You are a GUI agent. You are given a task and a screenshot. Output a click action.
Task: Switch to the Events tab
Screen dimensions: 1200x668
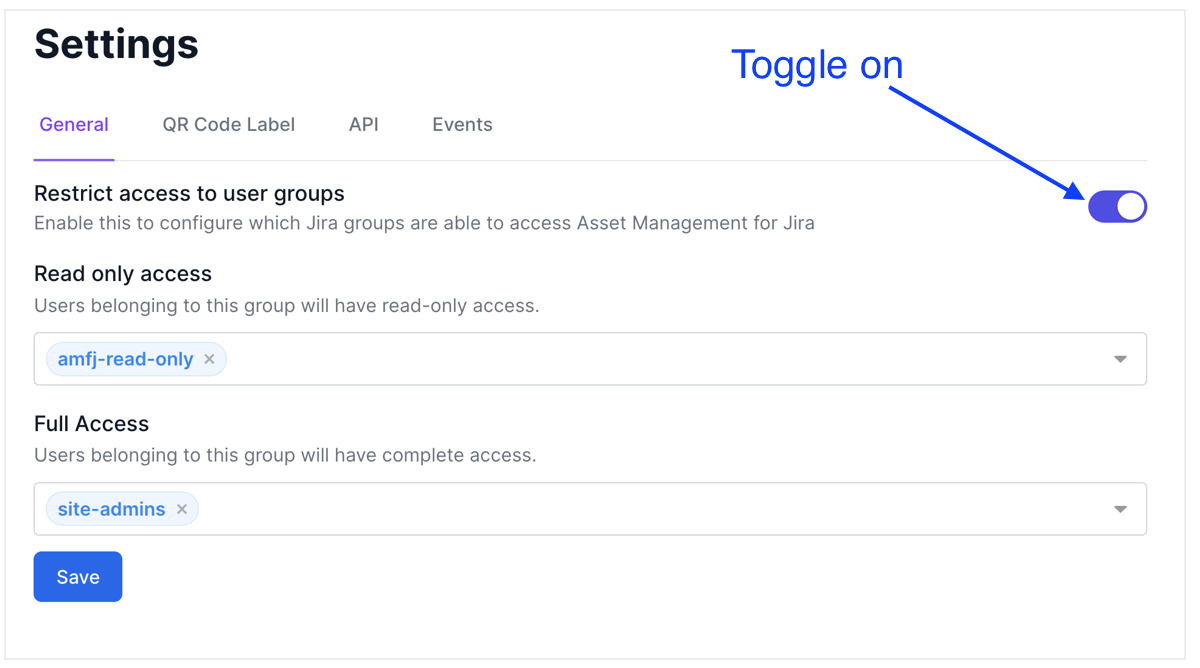pos(462,125)
